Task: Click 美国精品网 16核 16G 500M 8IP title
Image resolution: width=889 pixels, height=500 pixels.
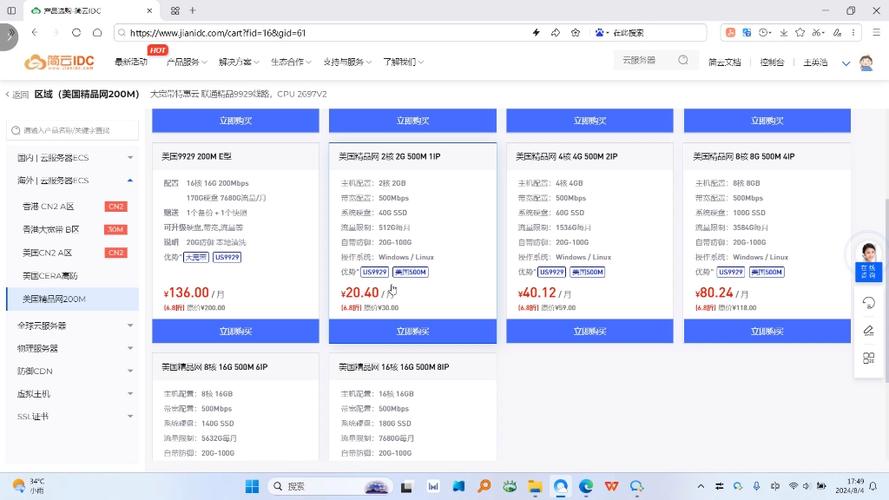Action: [394, 367]
